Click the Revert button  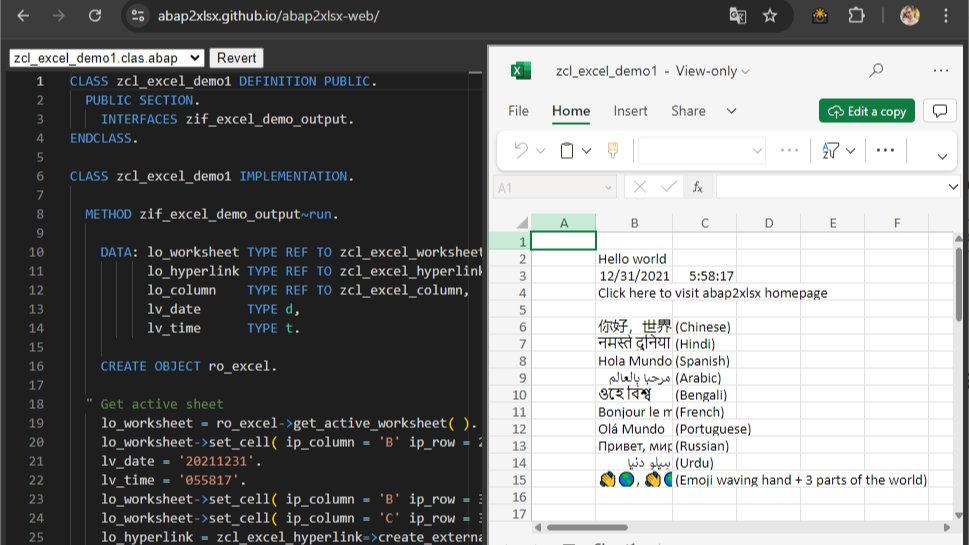pos(236,58)
